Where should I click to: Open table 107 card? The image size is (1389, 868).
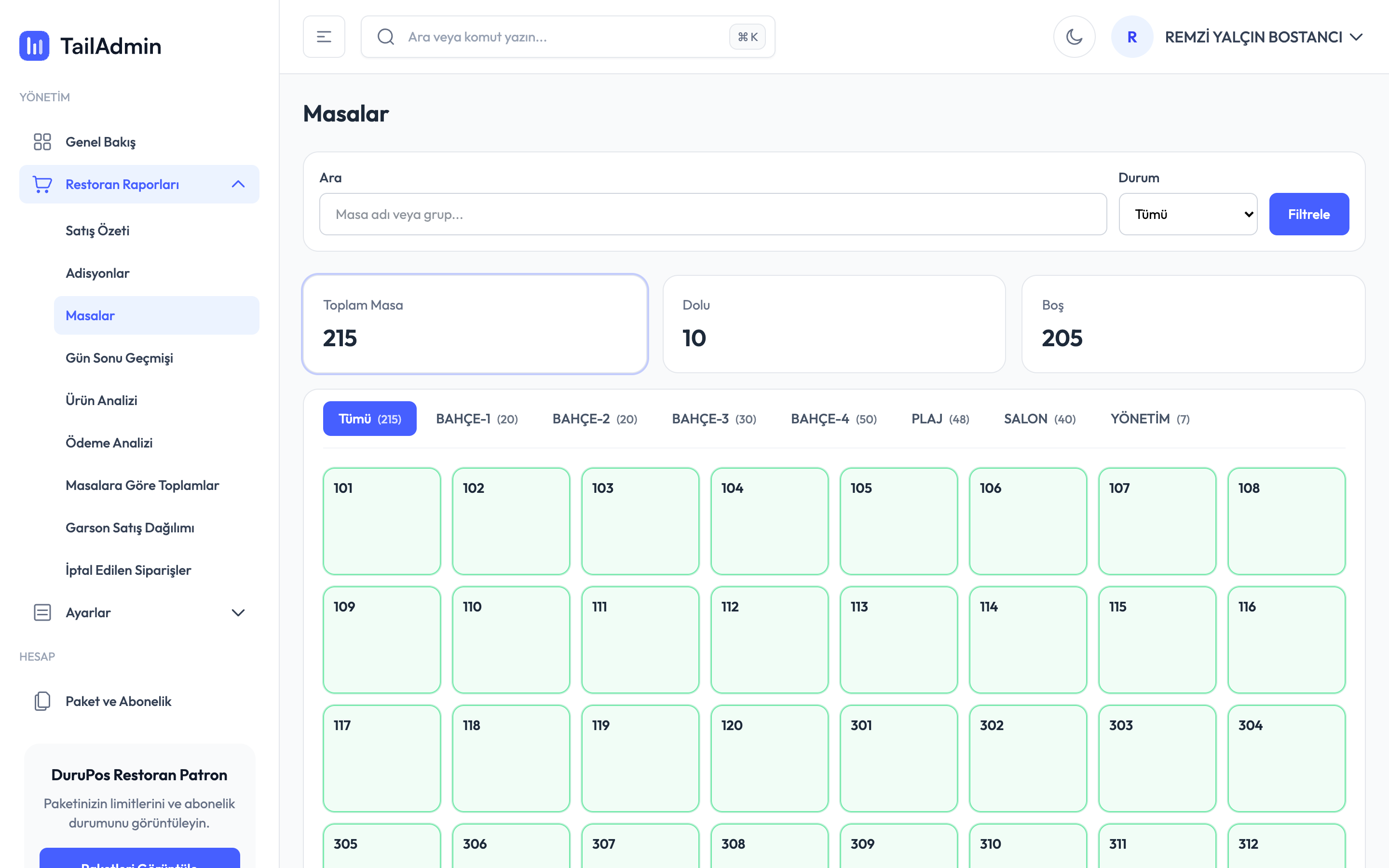(1157, 521)
